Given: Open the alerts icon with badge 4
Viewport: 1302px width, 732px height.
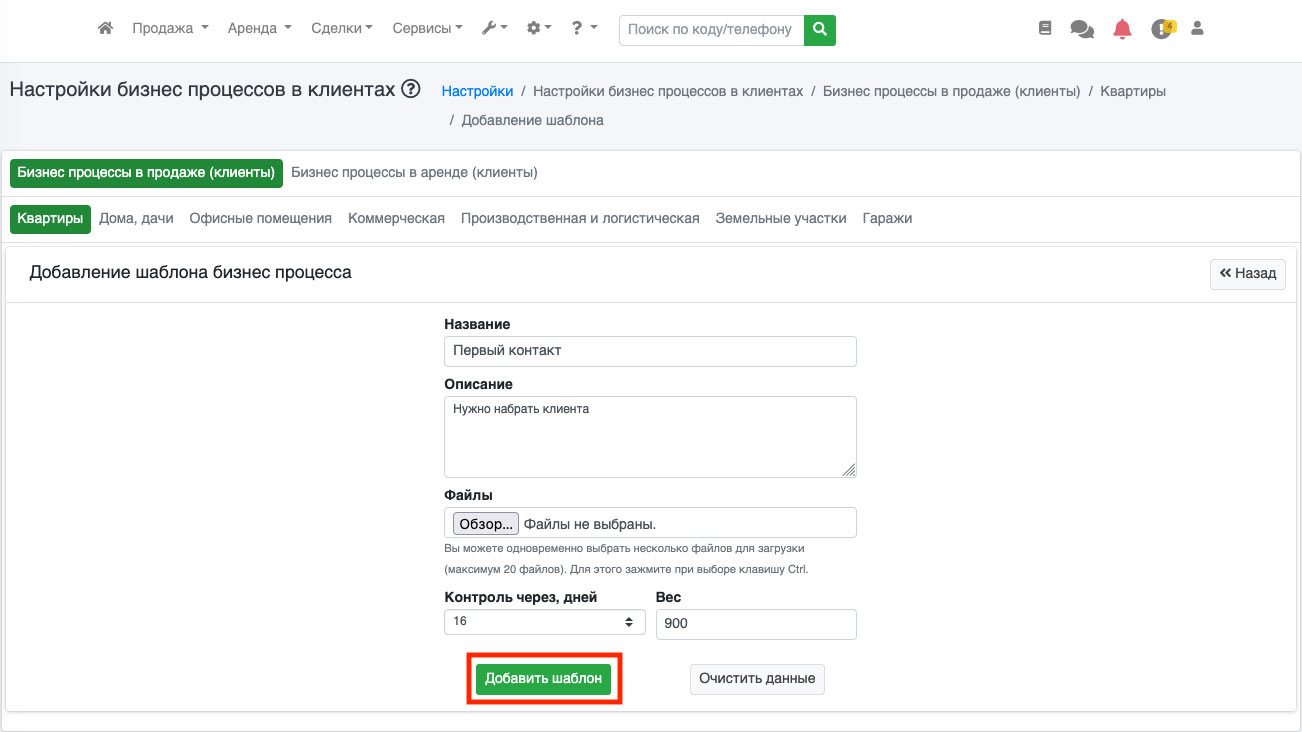Looking at the screenshot, I should point(1162,29).
